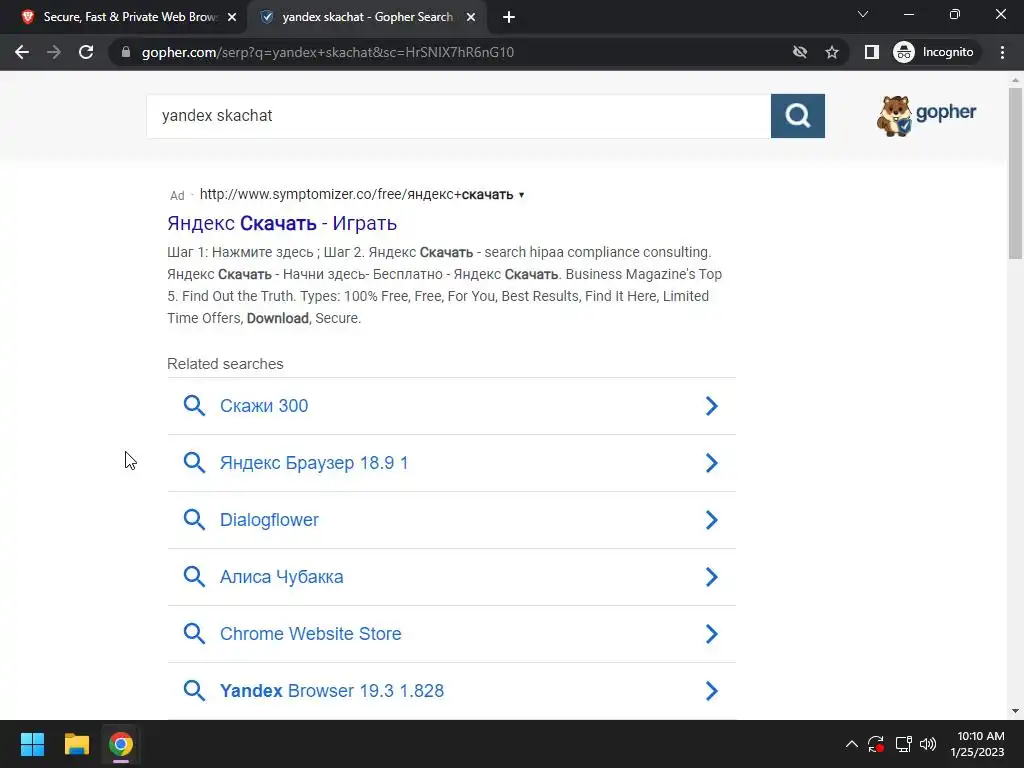Click into the Gopher search input field
This screenshot has height=768, width=1024.
(x=458, y=116)
